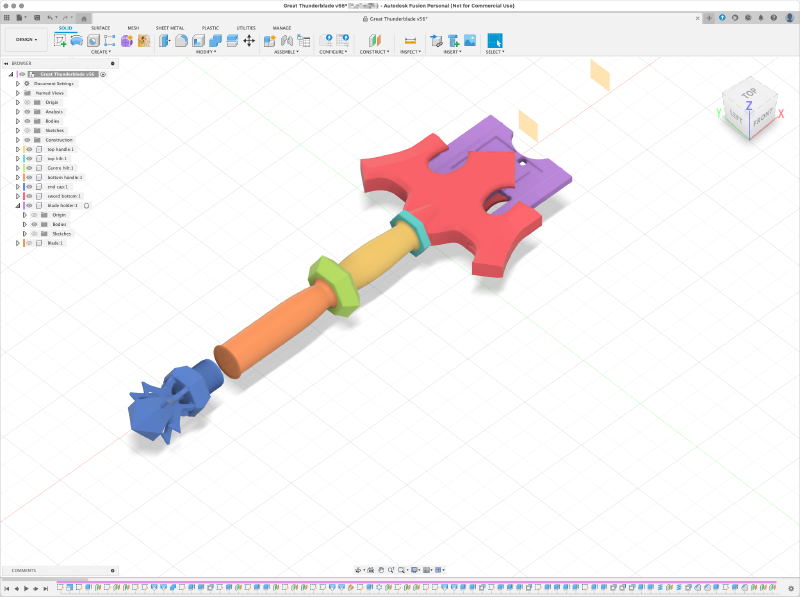Select the Fillet tool
Screen dimensions: 800x597
[181, 41]
